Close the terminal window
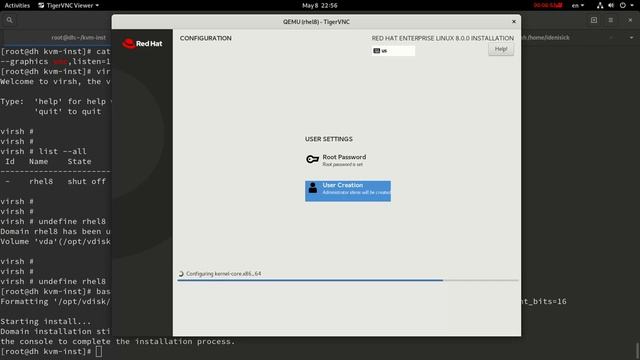 (x=630, y=20)
